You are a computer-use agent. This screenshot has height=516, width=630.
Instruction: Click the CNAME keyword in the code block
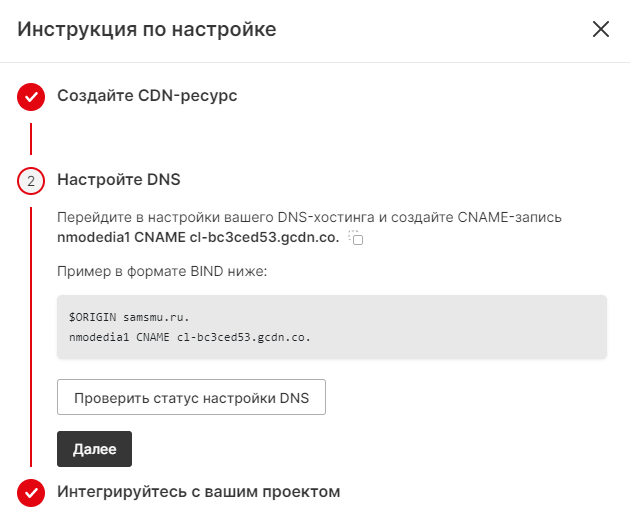(x=154, y=337)
